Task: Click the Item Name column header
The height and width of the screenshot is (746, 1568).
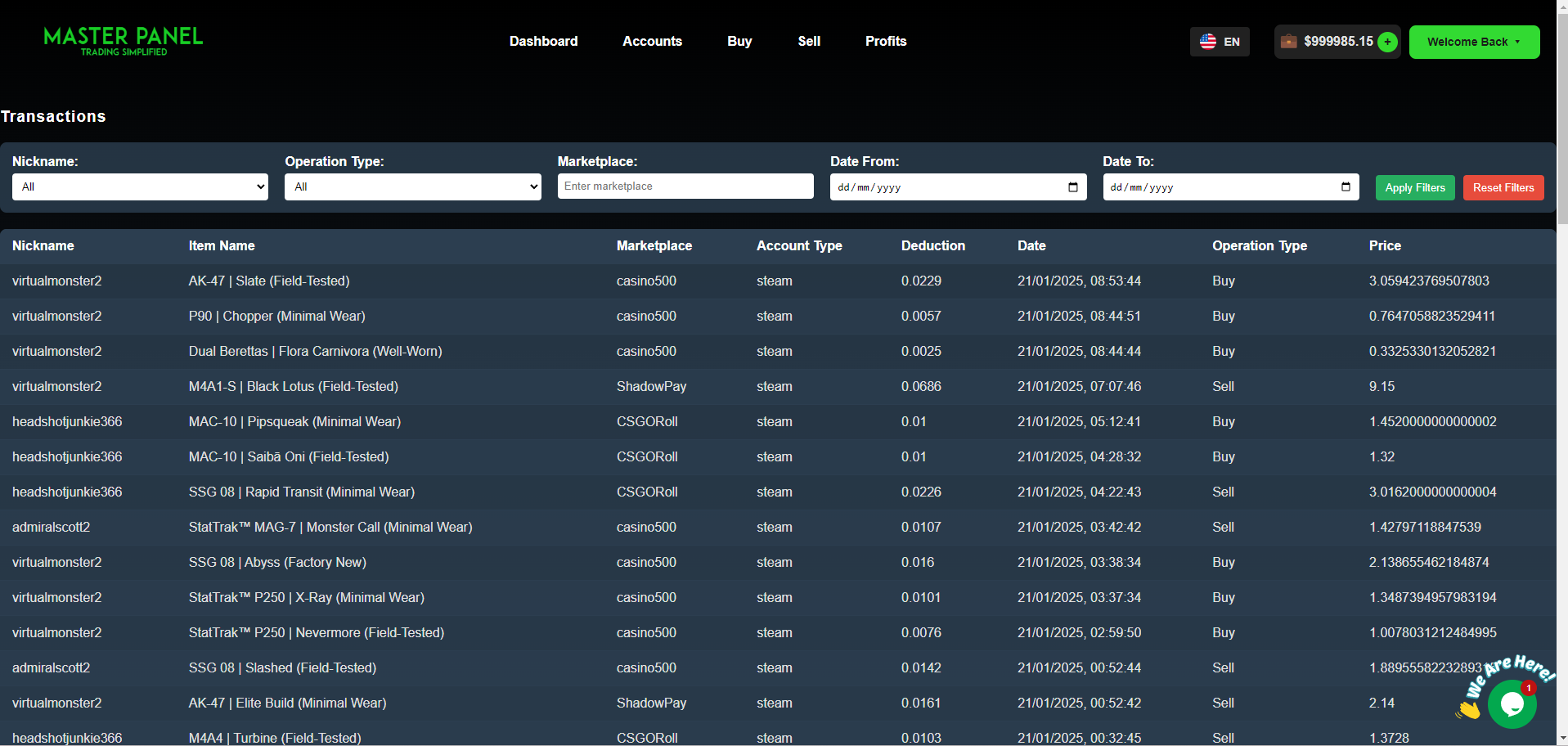Action: [222, 245]
